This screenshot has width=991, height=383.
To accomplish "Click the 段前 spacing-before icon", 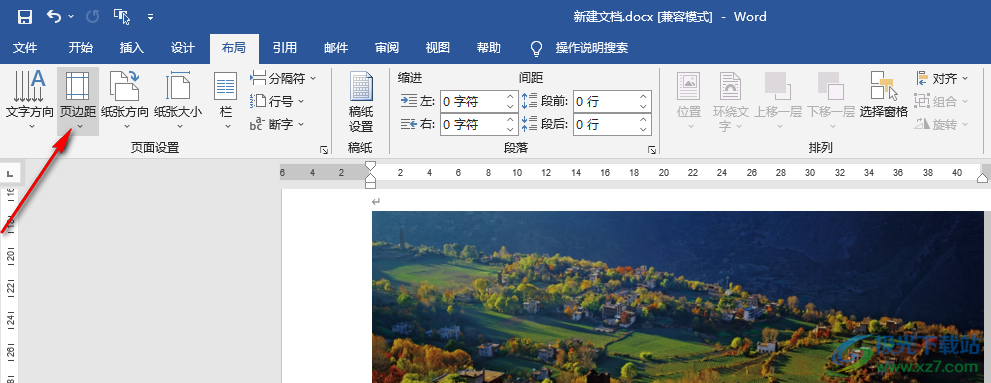I will [x=530, y=101].
